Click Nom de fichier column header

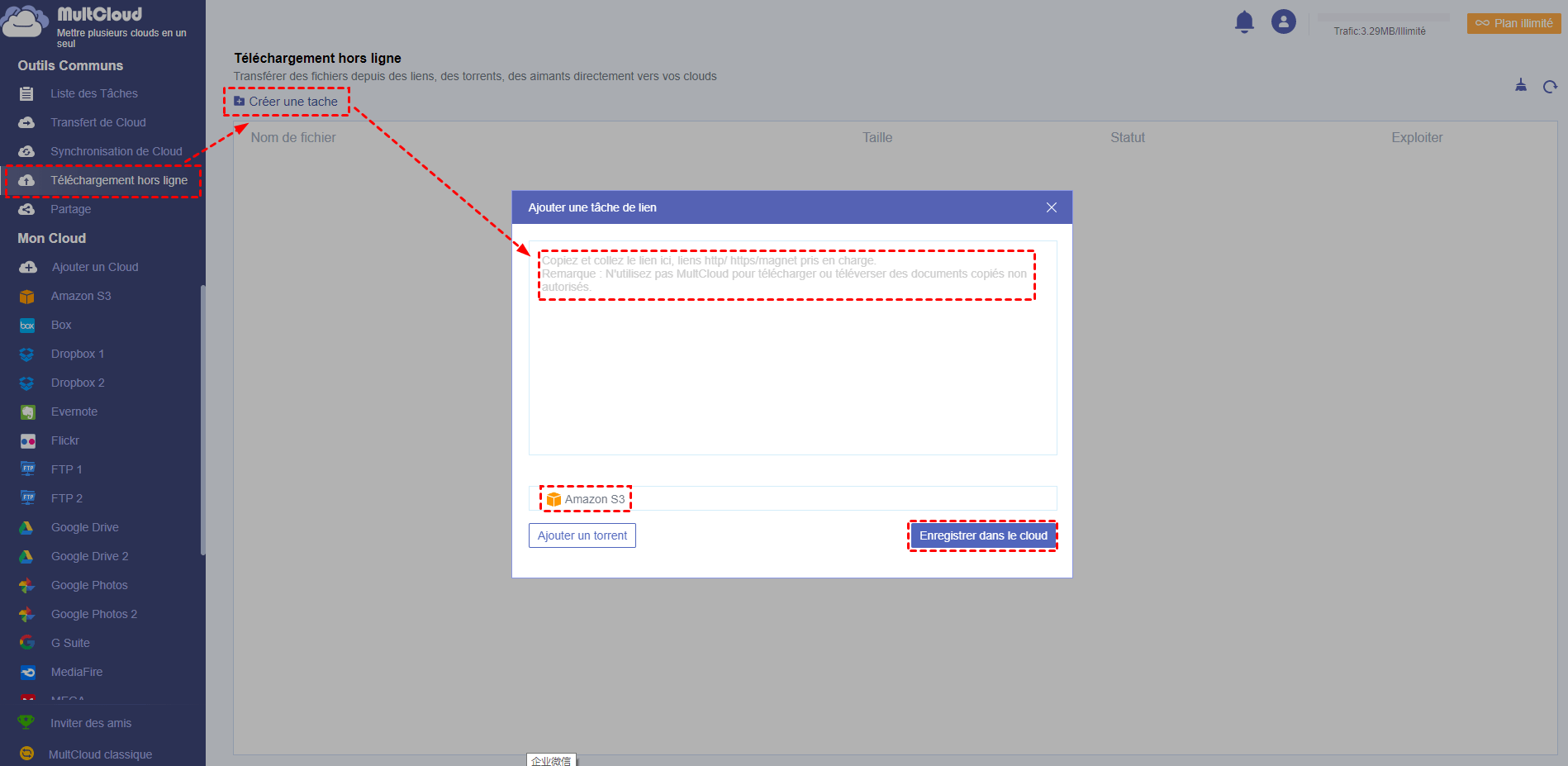[293, 138]
